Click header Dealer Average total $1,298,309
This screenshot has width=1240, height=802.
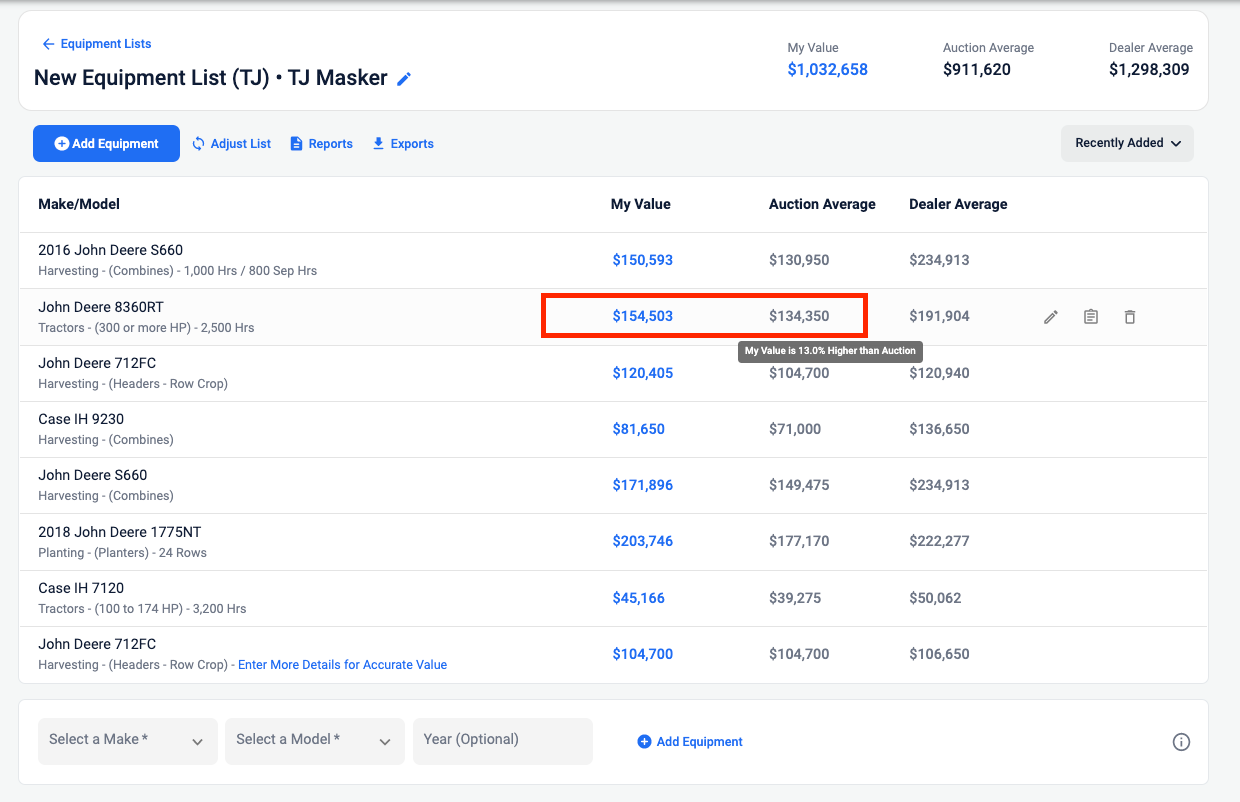pos(1149,70)
